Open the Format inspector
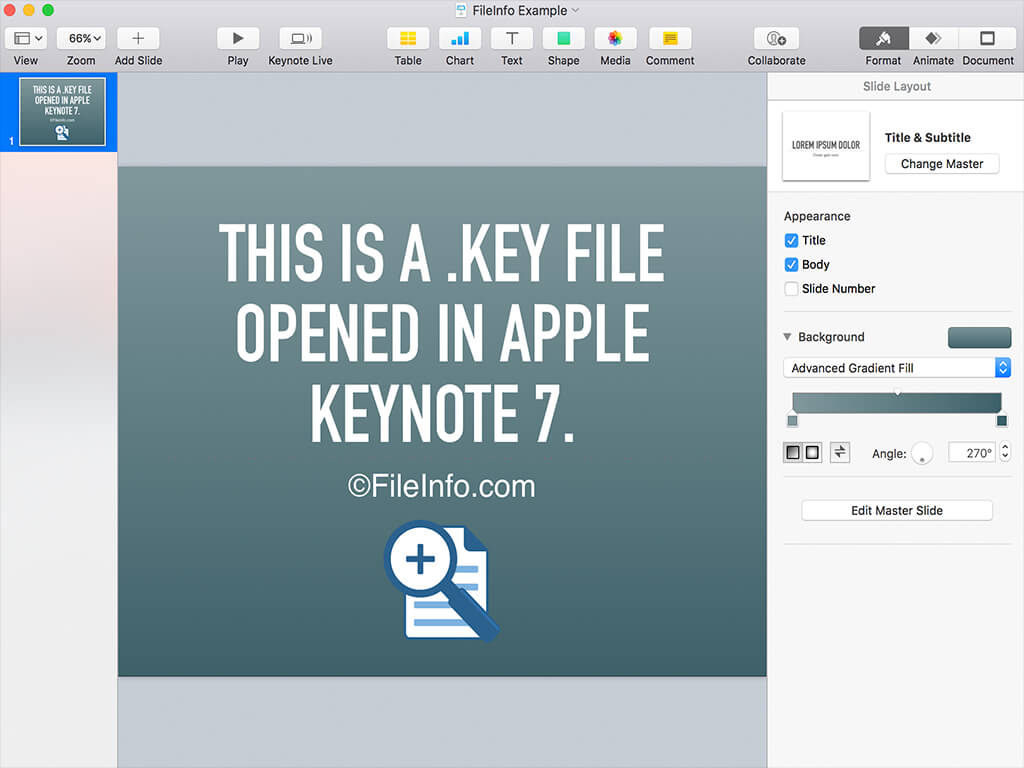 [x=884, y=39]
